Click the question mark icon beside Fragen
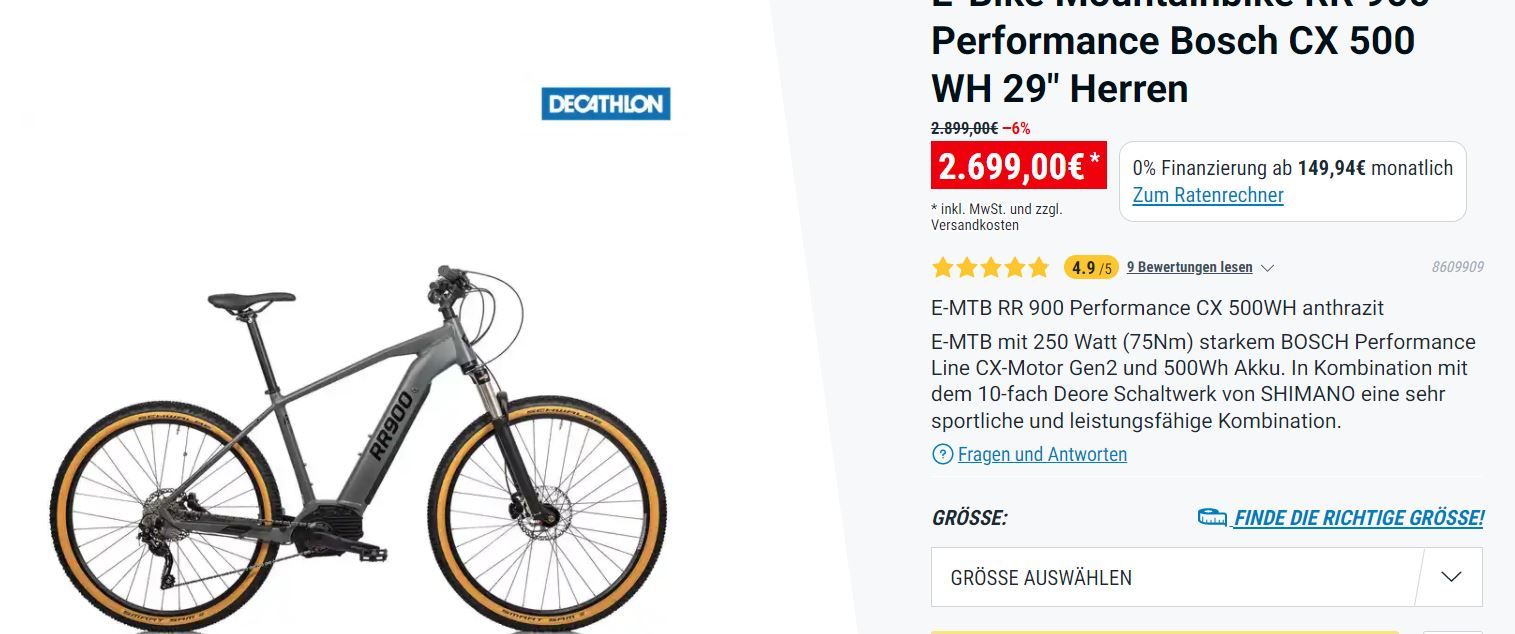 (x=942, y=455)
